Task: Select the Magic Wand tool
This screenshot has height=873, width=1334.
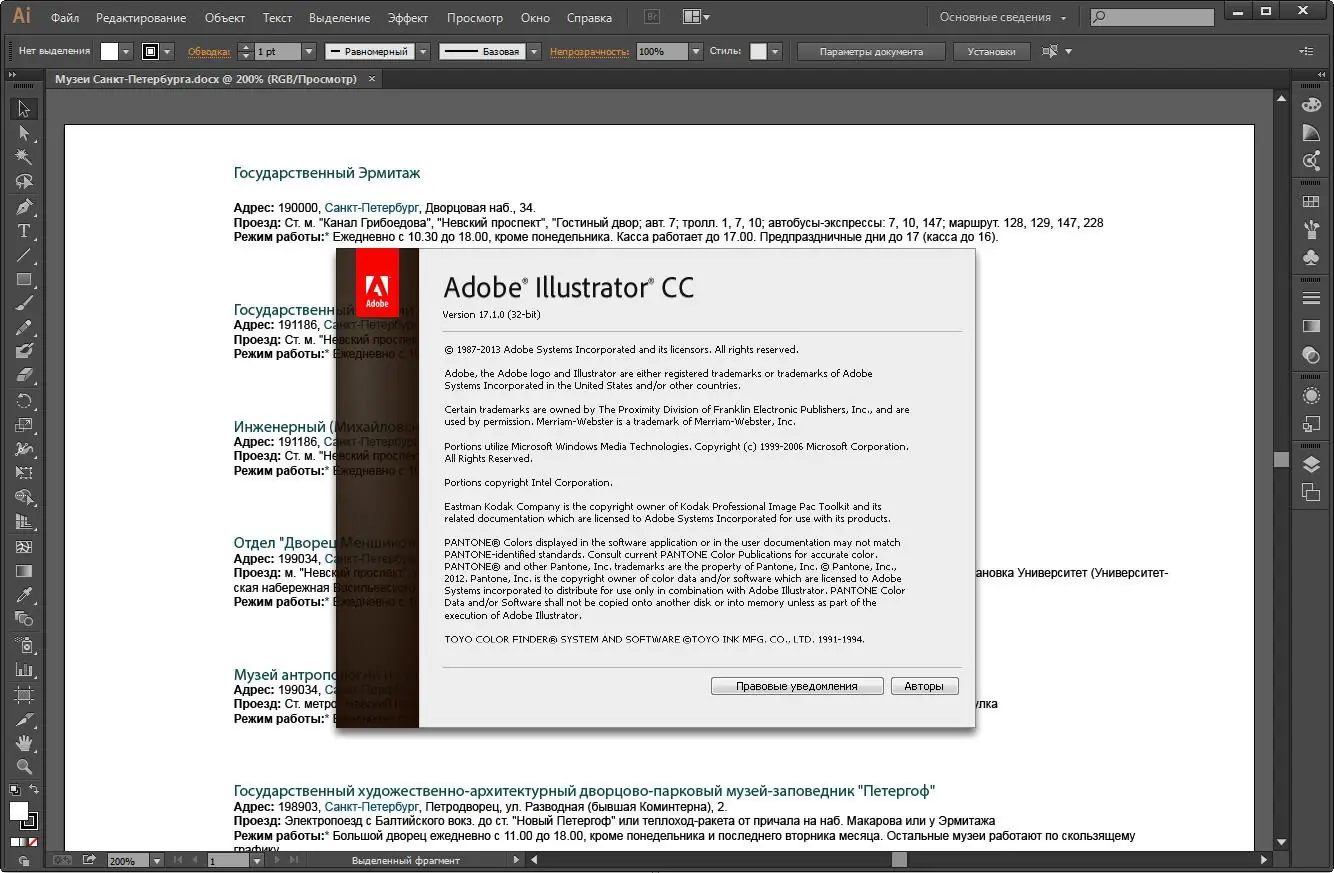Action: tap(24, 157)
